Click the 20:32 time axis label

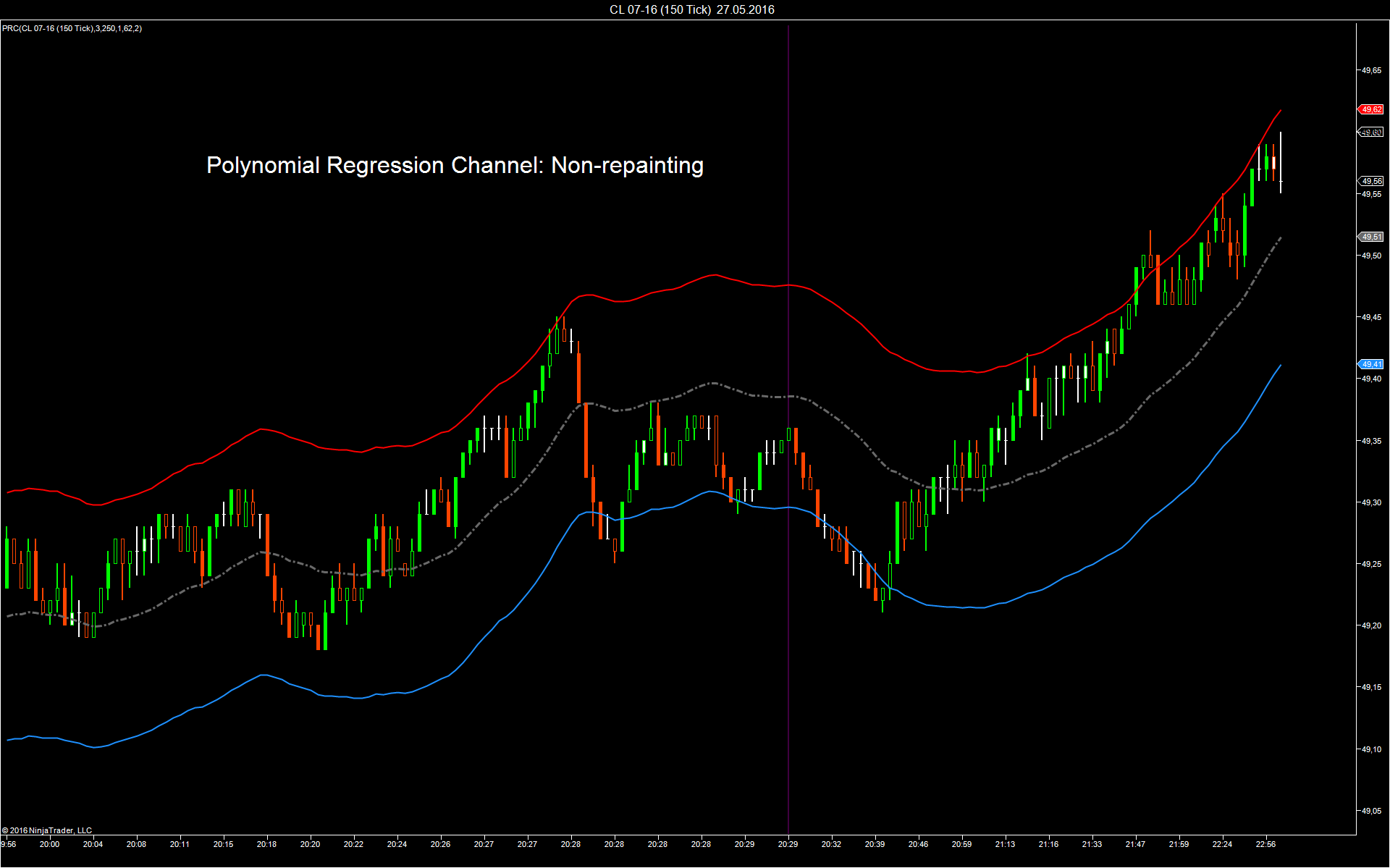(831, 844)
